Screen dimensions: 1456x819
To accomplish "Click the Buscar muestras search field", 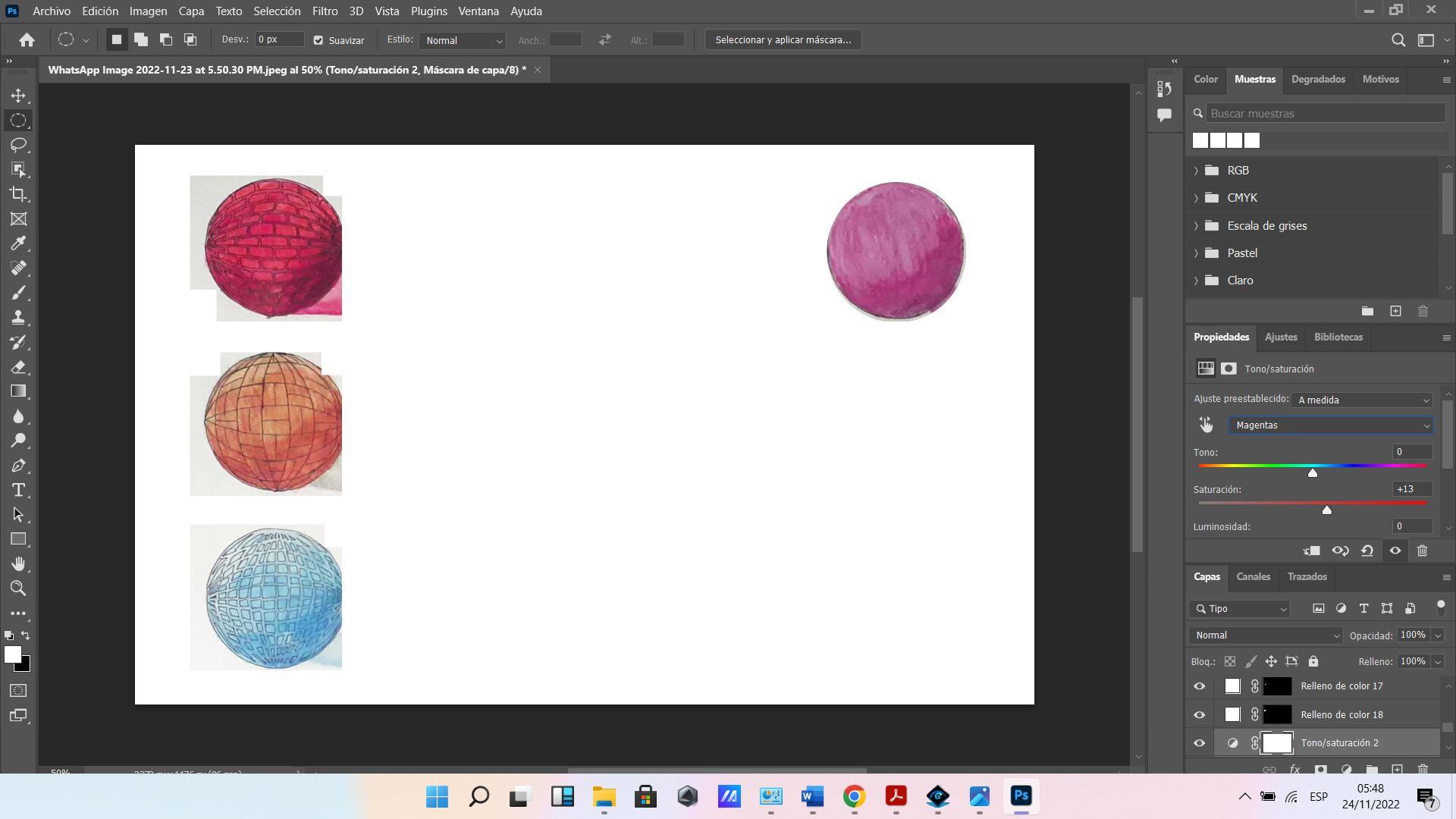I will click(x=1324, y=114).
